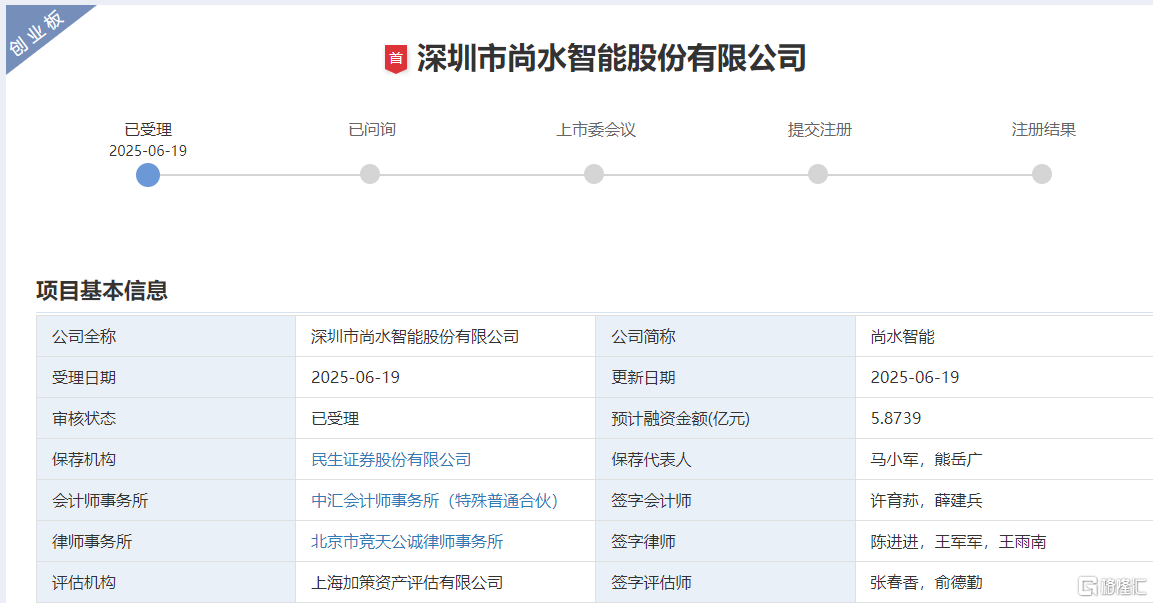Click the 律师事务所 label cell
Image resolution: width=1153 pixels, height=603 pixels.
tap(166, 542)
